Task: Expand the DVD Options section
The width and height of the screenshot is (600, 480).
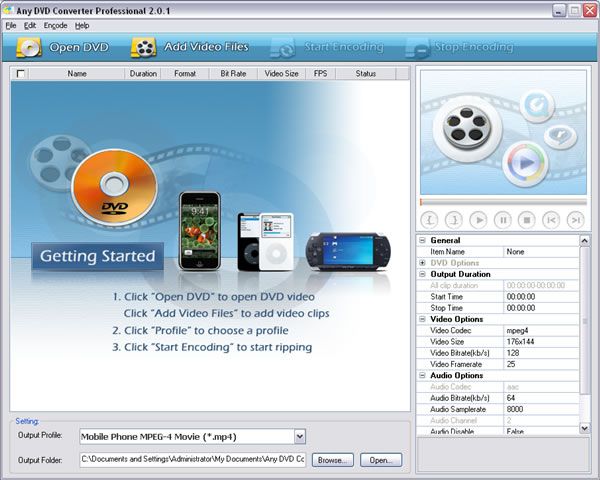Action: tap(422, 263)
